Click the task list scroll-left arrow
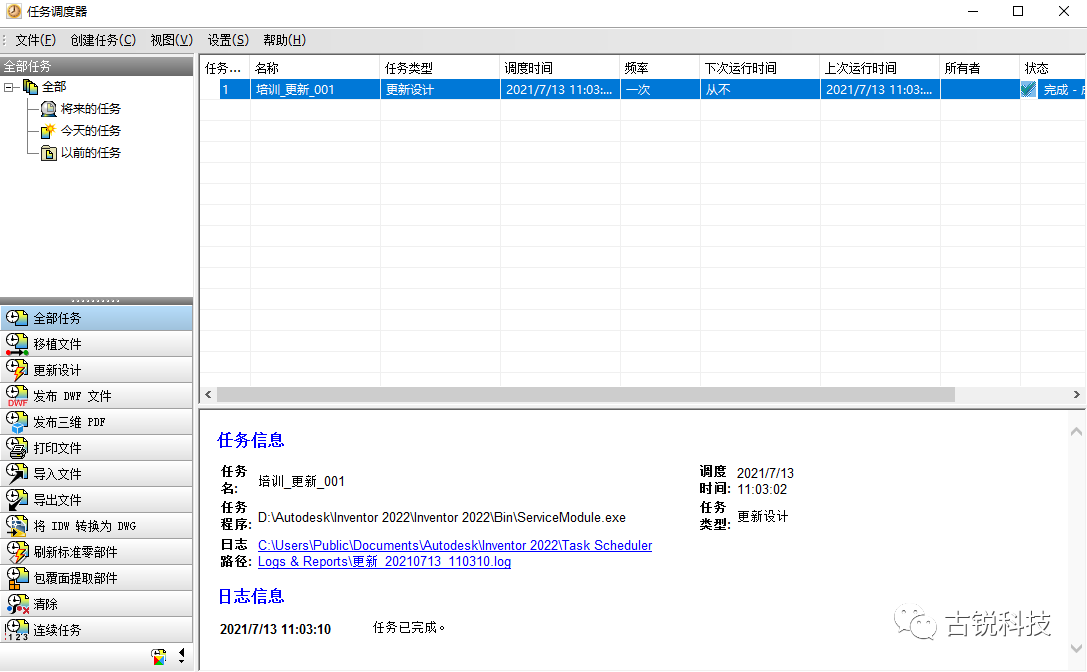Screen dimensions: 1087x672 [x=208, y=395]
